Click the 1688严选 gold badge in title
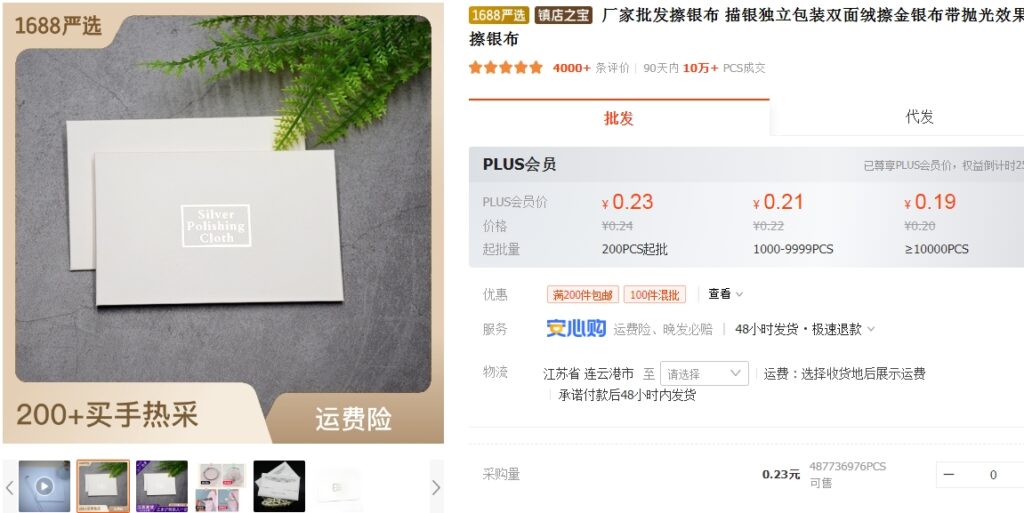Screen dimensions: 1024x513 (x=499, y=16)
